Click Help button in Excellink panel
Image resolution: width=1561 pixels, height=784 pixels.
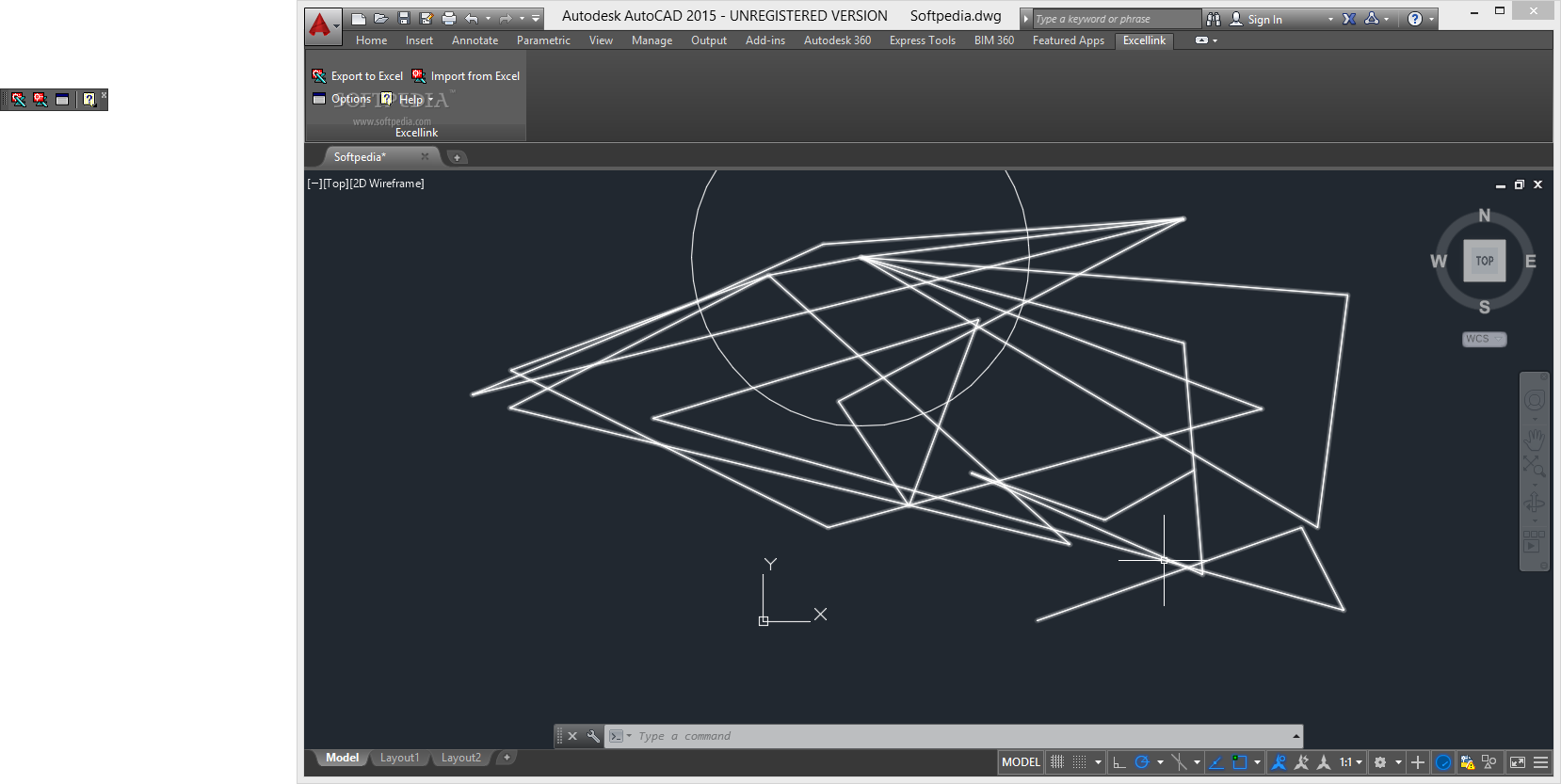coord(407,99)
